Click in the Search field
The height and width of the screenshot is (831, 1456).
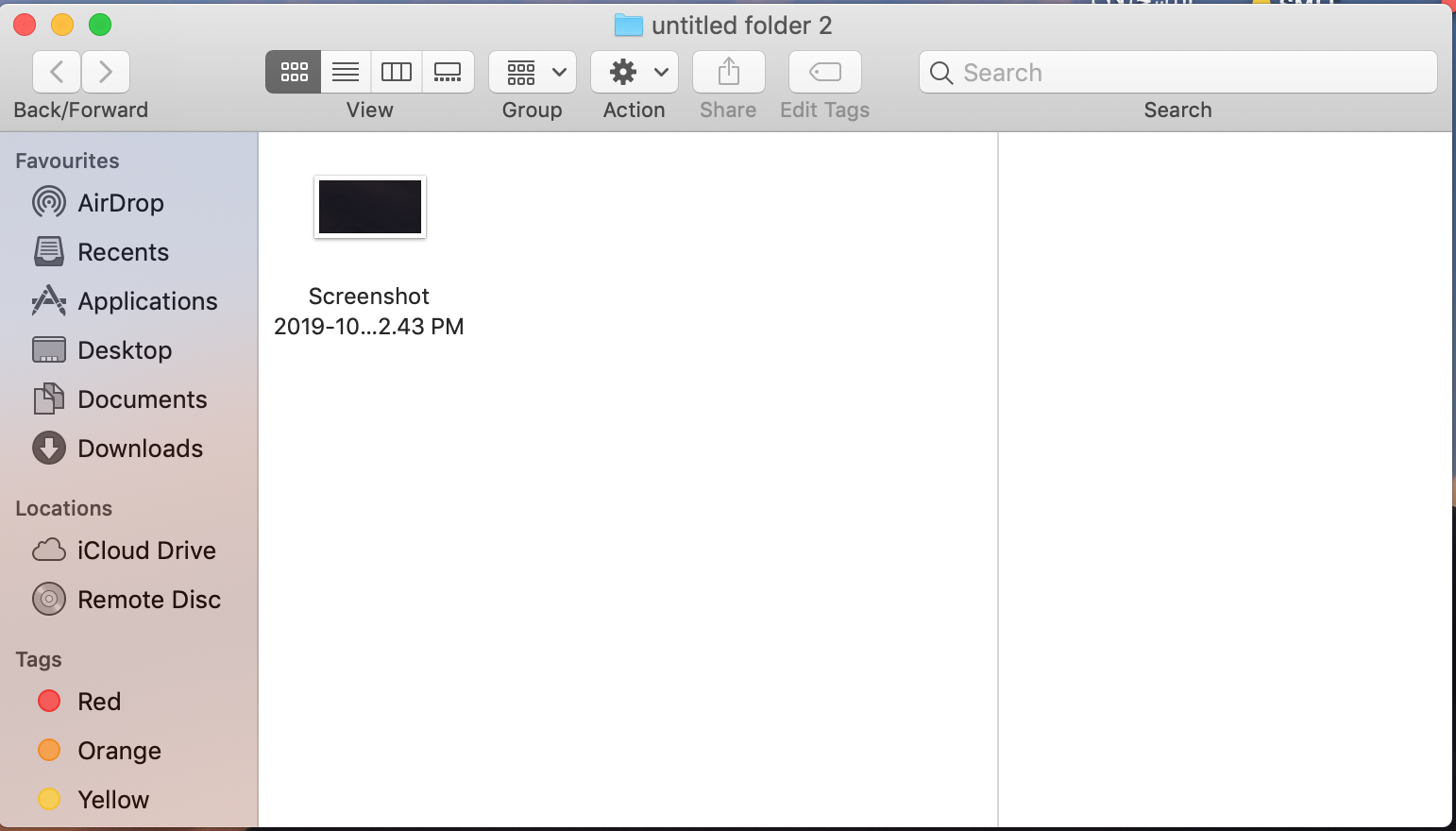tap(1178, 72)
